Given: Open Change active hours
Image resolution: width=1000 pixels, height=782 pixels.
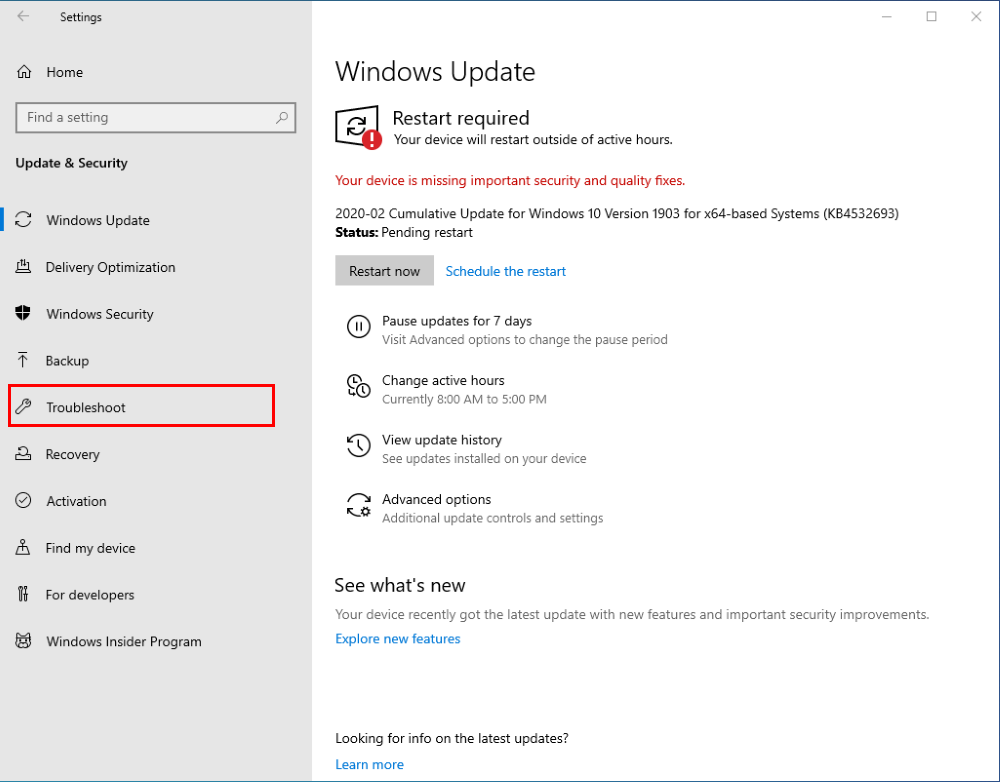Looking at the screenshot, I should (x=443, y=380).
